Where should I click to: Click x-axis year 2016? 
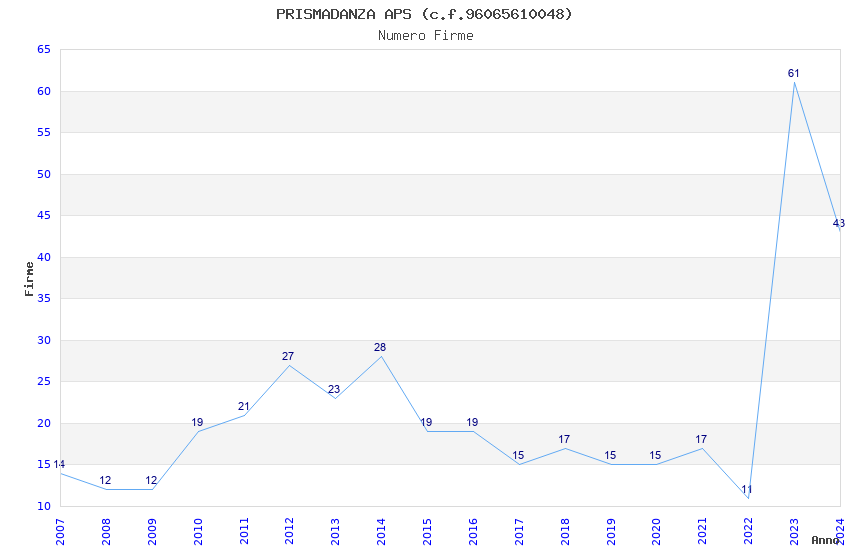coord(473,531)
